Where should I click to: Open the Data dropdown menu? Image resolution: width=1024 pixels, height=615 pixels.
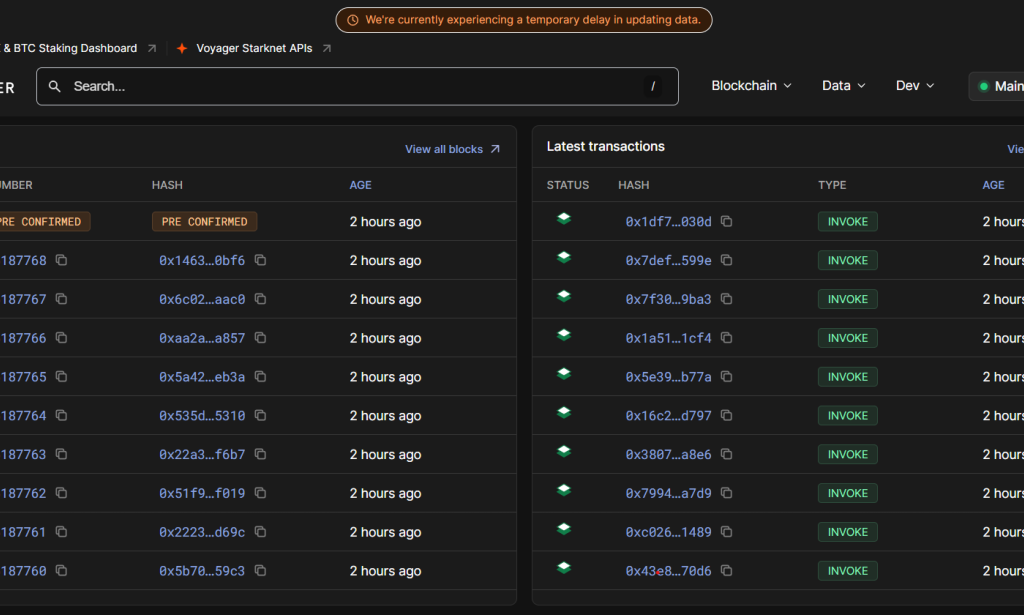[843, 86]
